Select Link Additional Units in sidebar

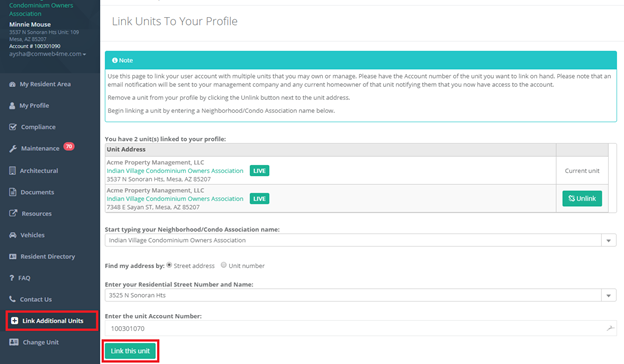click(52, 321)
